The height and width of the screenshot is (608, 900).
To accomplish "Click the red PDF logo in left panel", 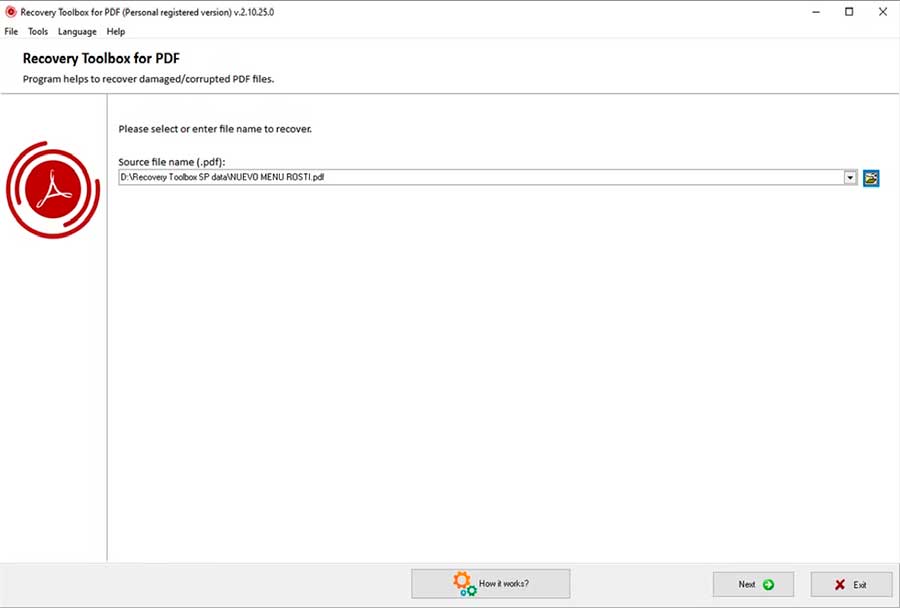I will coord(52,189).
